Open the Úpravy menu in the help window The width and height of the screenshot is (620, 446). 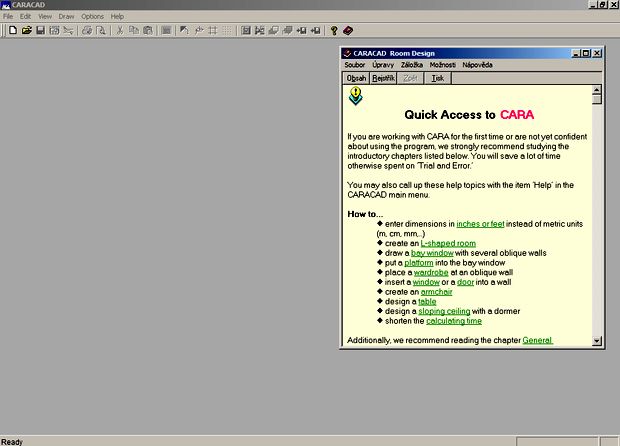click(x=383, y=65)
